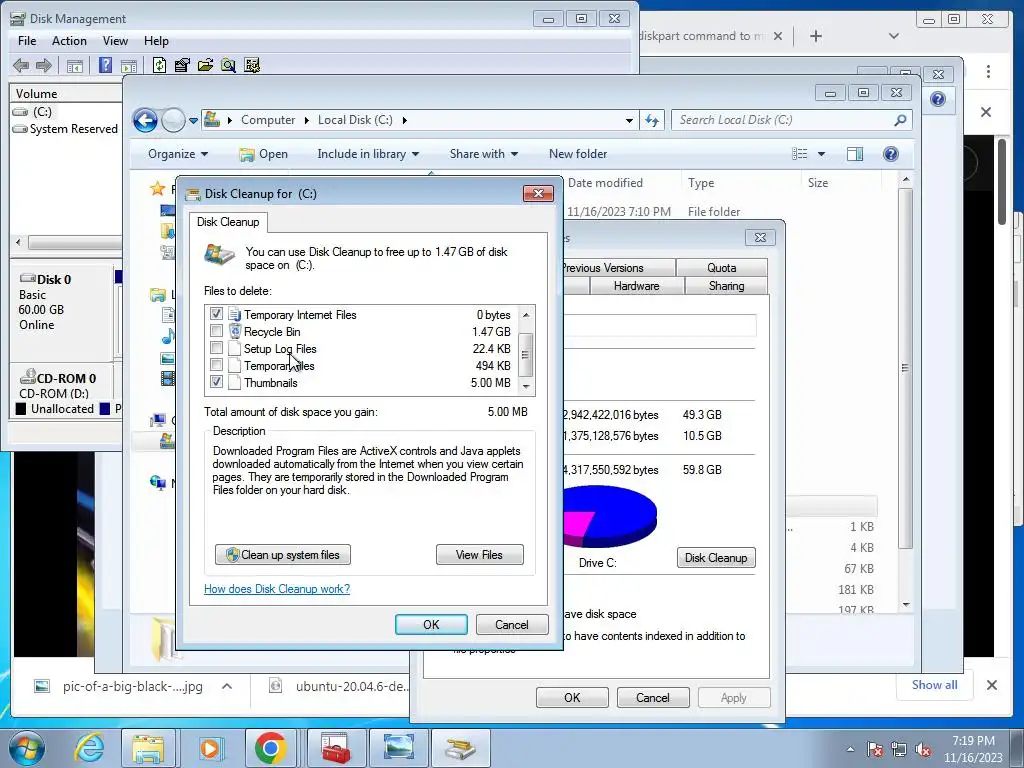Screen dimensions: 1024x768
Task: Go back in Explorer with the blue arrow
Action: point(145,120)
